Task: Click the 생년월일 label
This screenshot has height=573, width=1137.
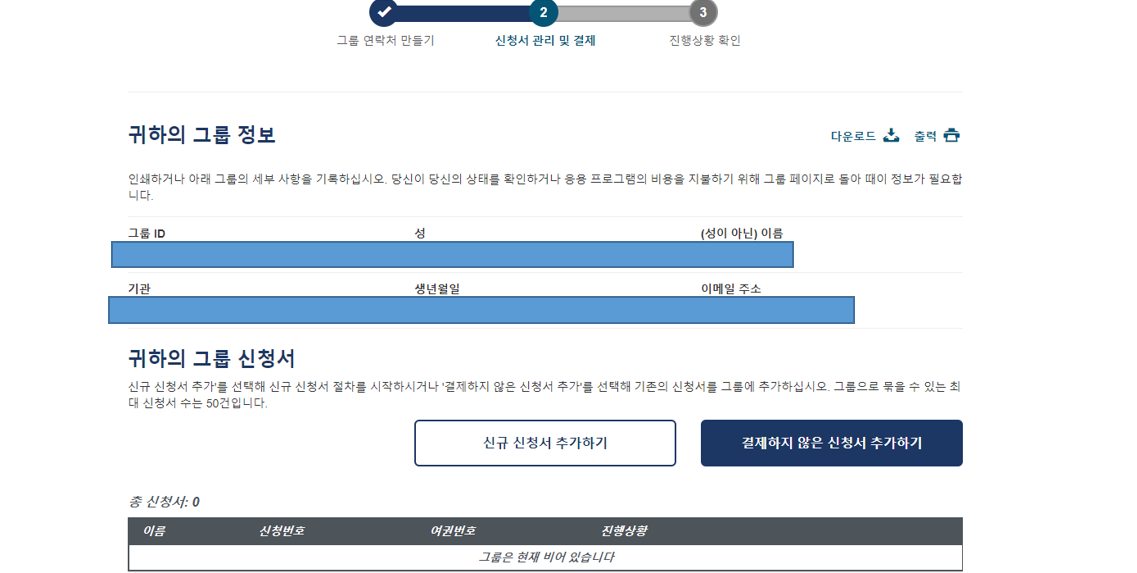Action: coord(437,289)
